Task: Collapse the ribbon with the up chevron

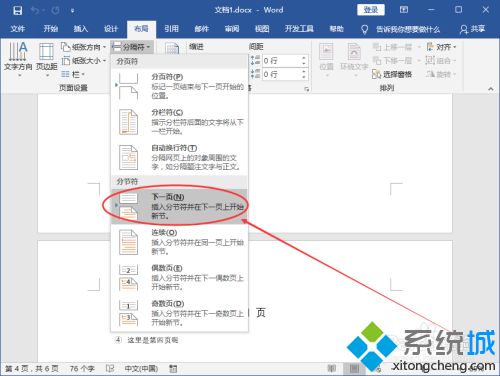Action: tap(491, 89)
